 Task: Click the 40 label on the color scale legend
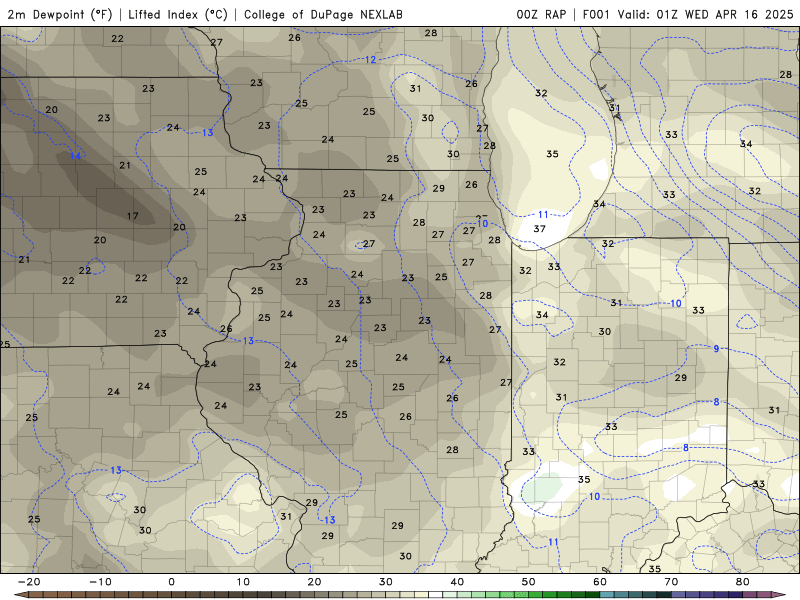[x=457, y=582]
